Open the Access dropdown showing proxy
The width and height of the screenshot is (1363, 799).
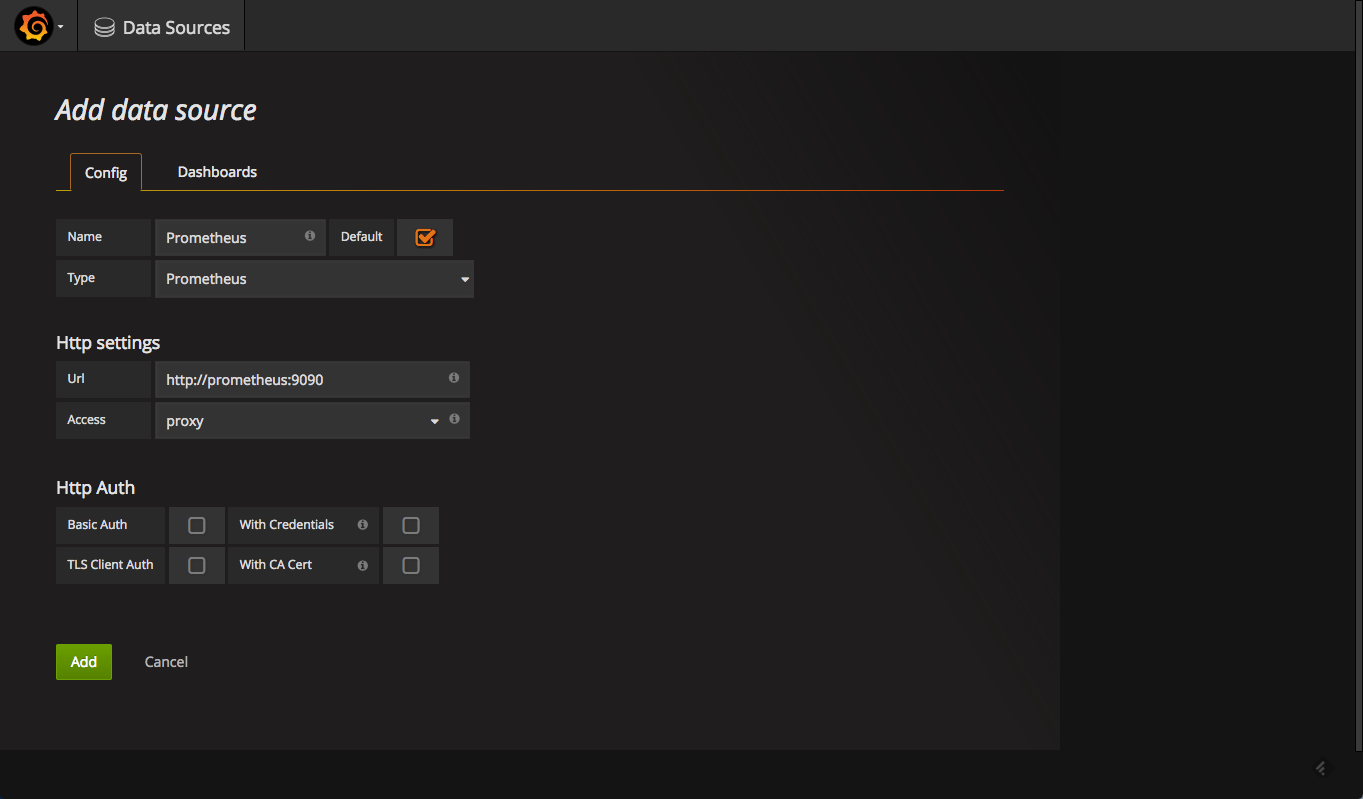pyautogui.click(x=299, y=421)
